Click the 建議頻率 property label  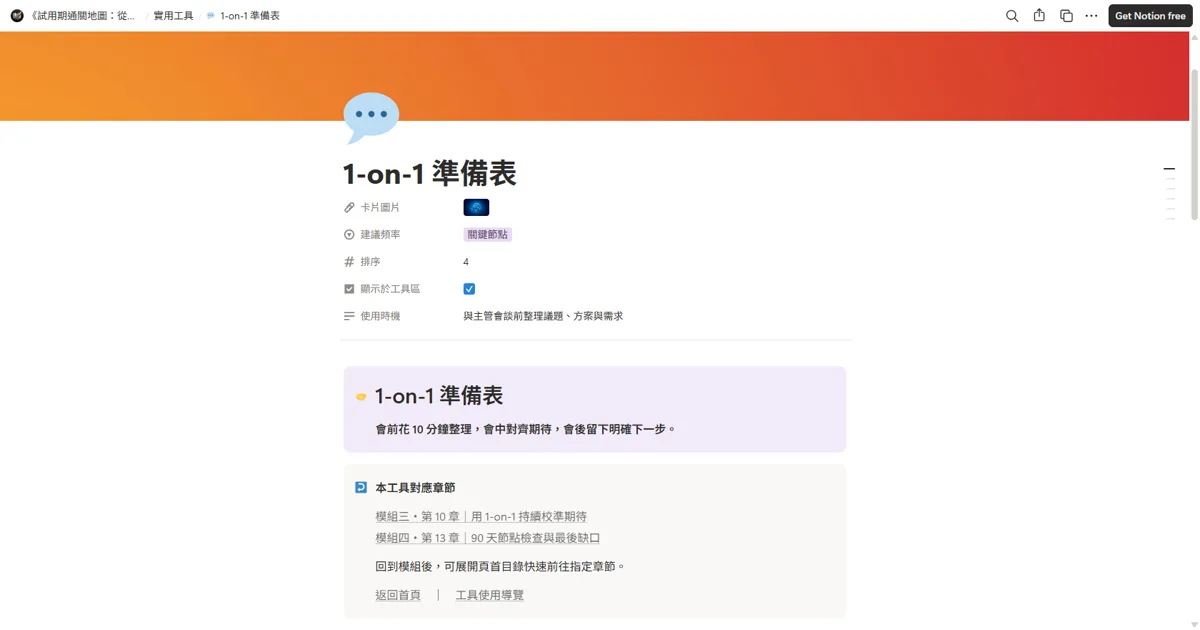380,234
